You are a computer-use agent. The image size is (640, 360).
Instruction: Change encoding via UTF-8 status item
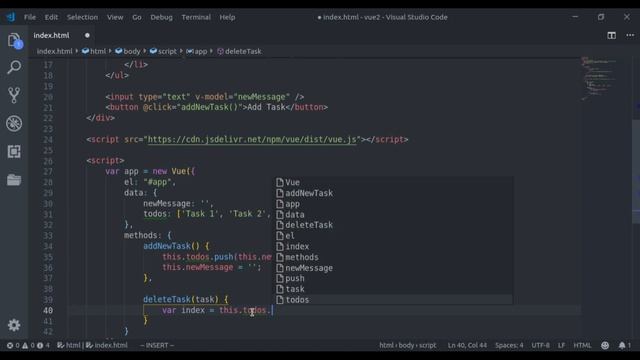[540, 345]
